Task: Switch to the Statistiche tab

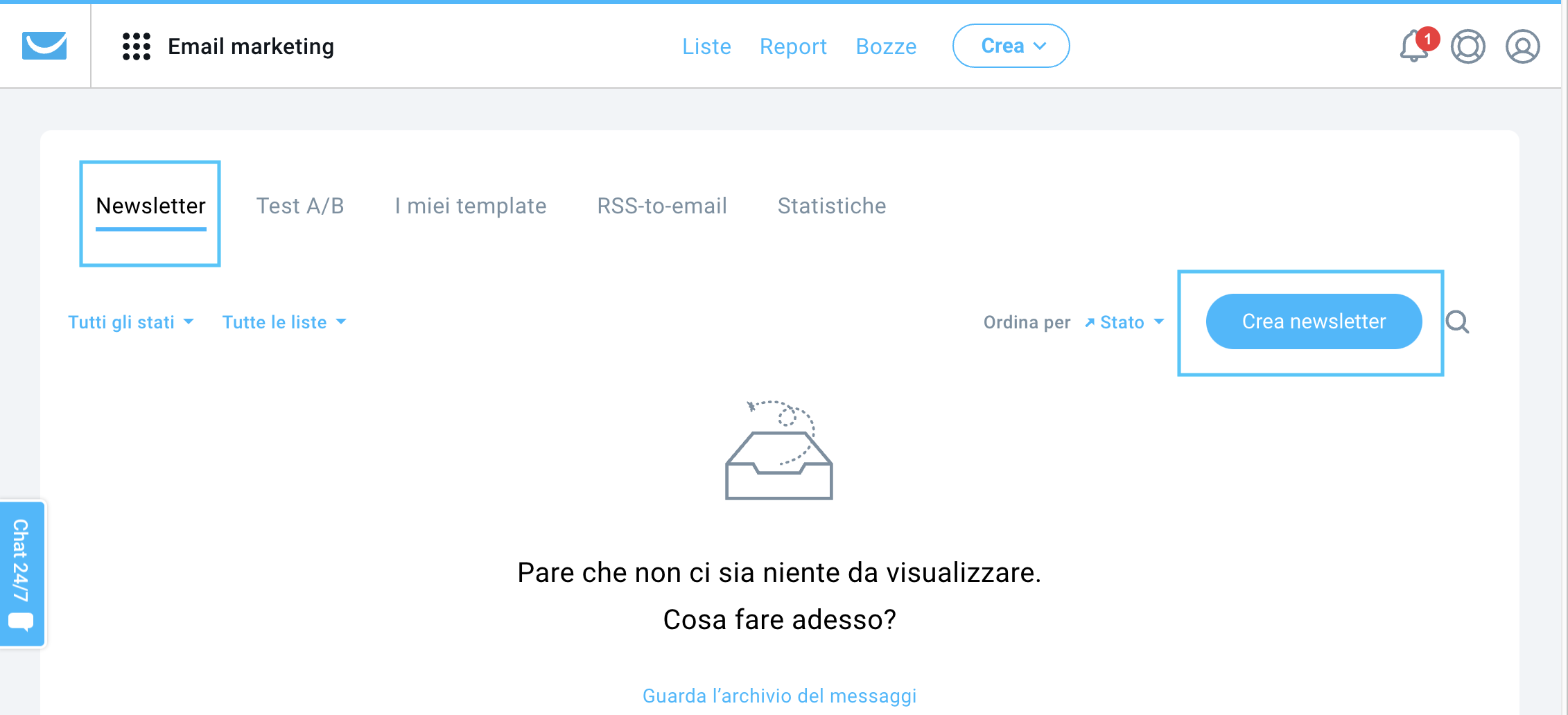Action: (x=832, y=206)
